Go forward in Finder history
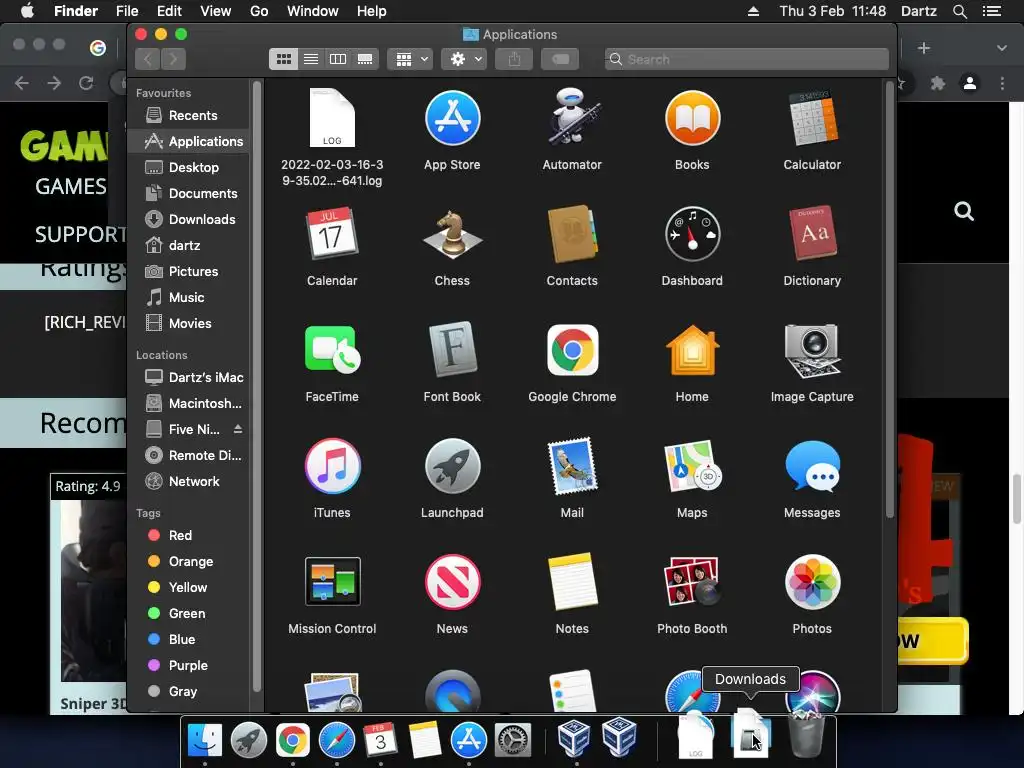This screenshot has height=768, width=1024. coord(173,59)
